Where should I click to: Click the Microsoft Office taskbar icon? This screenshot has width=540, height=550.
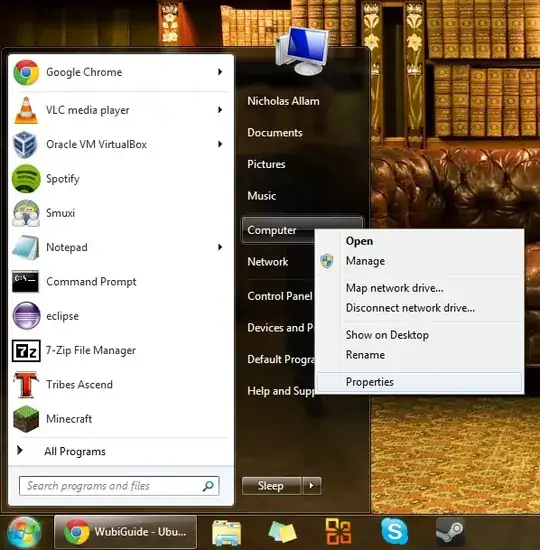(338, 532)
